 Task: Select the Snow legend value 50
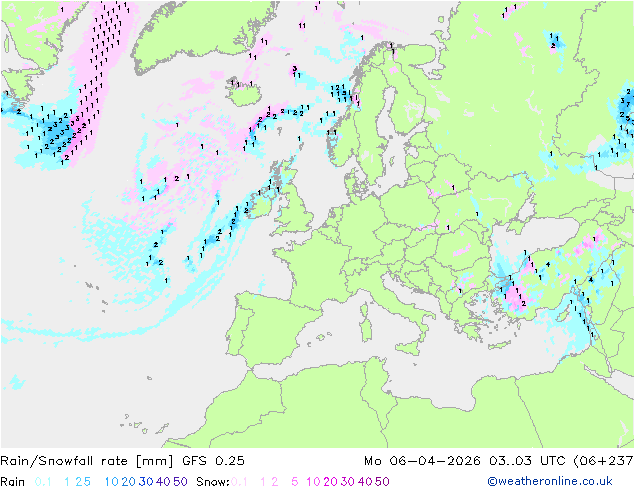[x=382, y=482]
